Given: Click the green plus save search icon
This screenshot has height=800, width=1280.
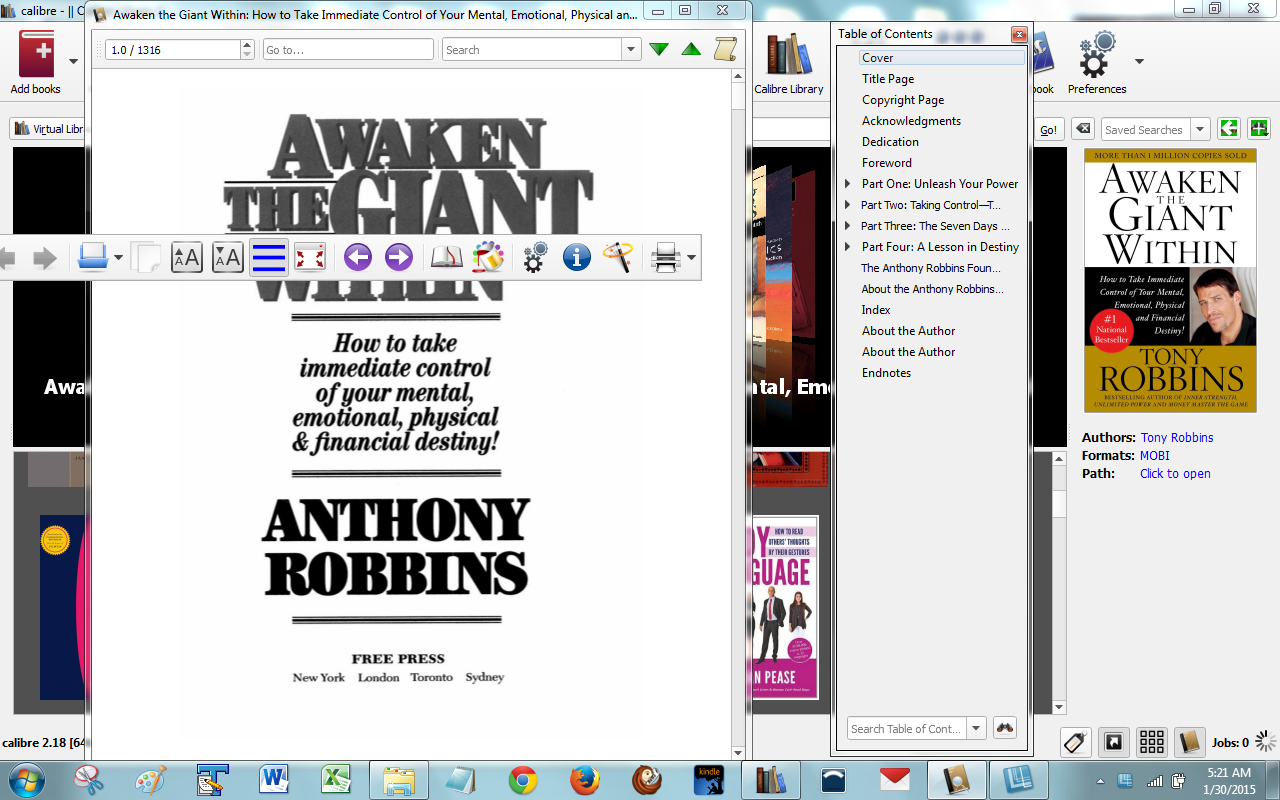Looking at the screenshot, I should tap(1259, 129).
